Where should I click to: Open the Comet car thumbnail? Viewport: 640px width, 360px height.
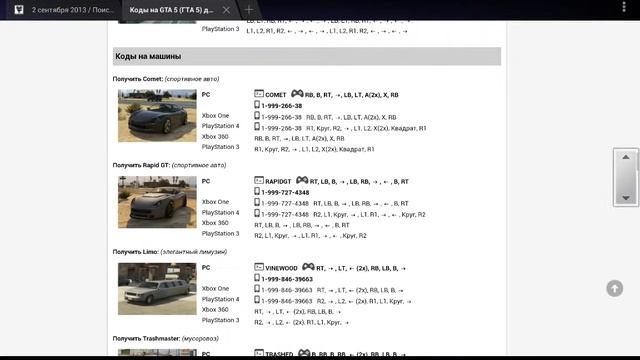pos(157,116)
